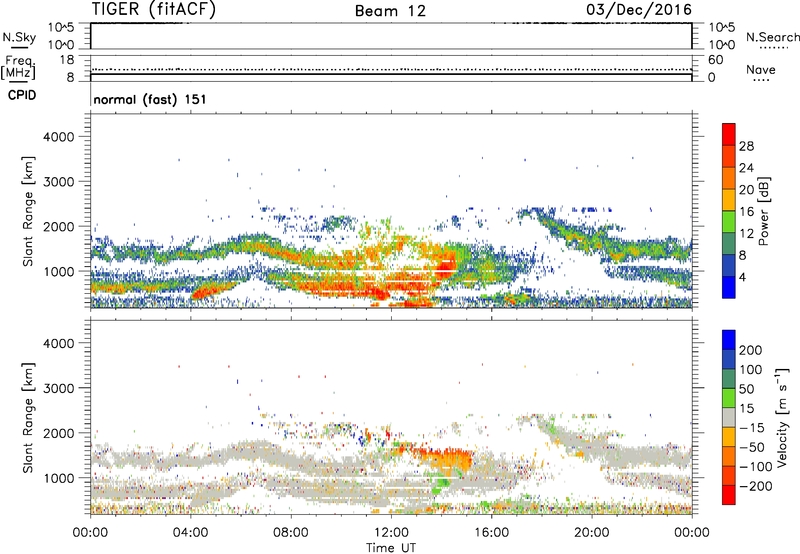This screenshot has width=800, height=554.
Task: Click the 08:00 time tick label
Action: [x=291, y=533]
